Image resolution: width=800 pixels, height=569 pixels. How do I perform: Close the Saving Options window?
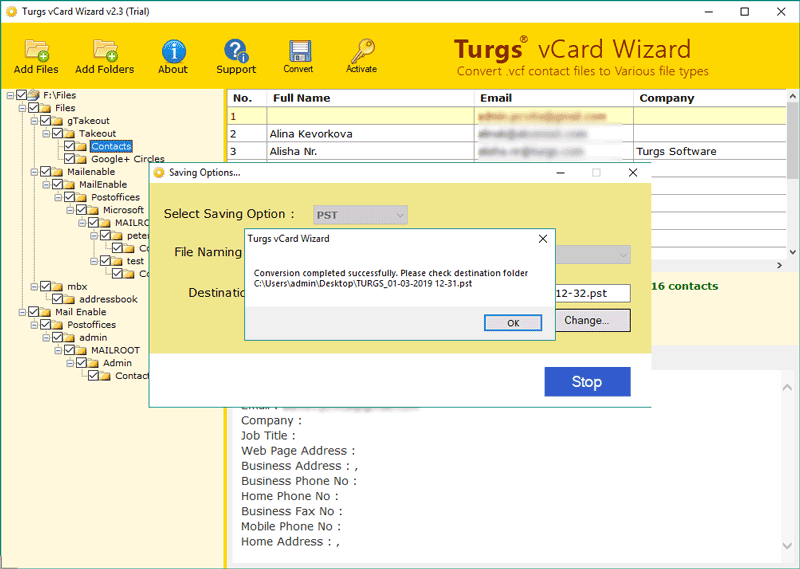coord(633,172)
